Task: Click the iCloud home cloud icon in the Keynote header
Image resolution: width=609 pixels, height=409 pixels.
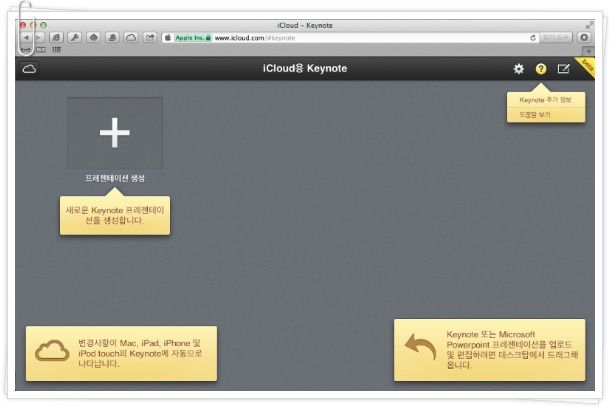Action: click(29, 69)
